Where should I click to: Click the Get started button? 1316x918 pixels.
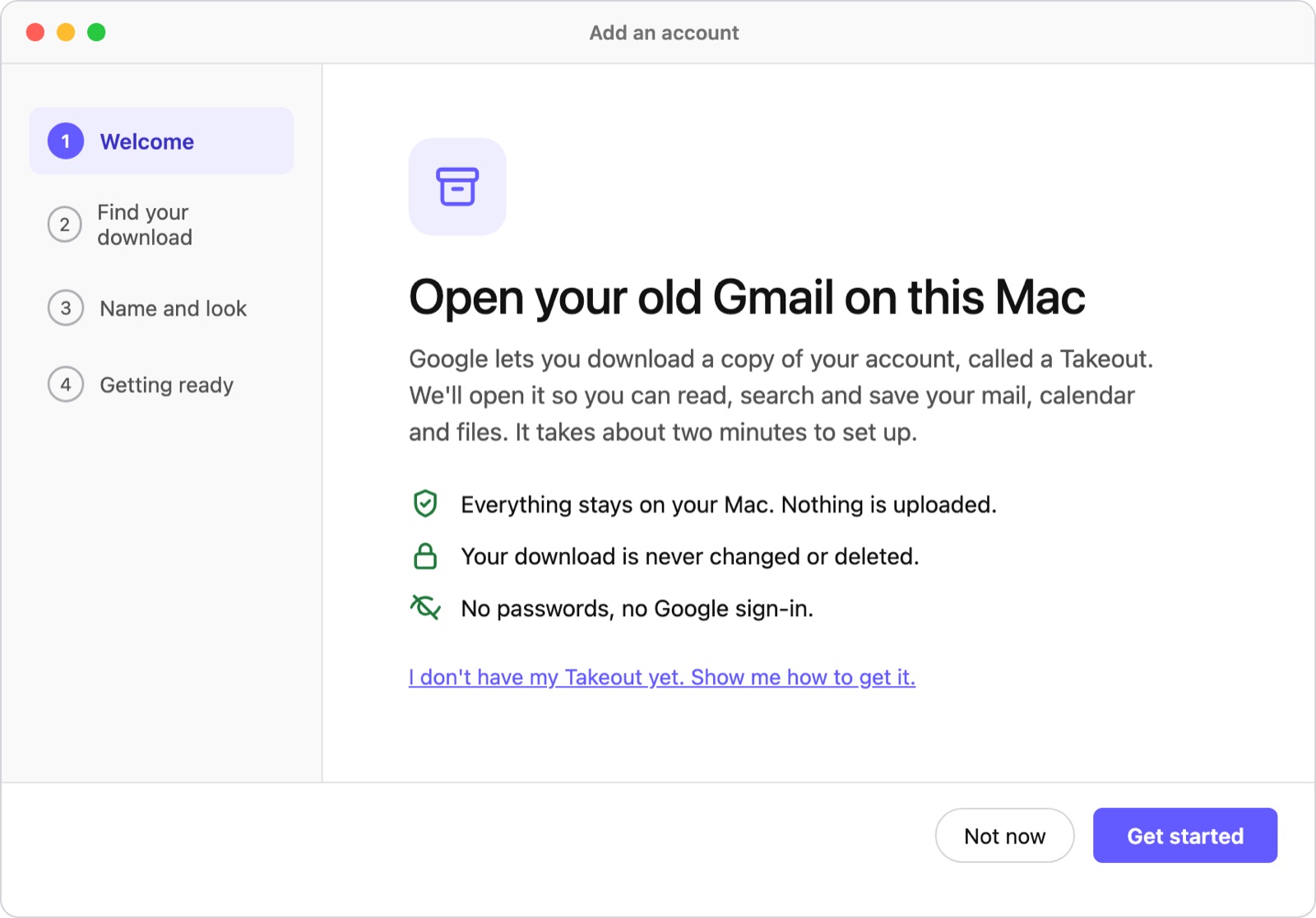click(1185, 836)
